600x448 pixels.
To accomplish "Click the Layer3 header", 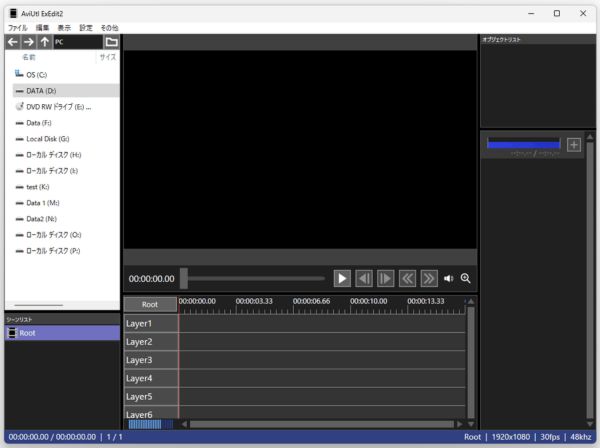I will click(151, 360).
